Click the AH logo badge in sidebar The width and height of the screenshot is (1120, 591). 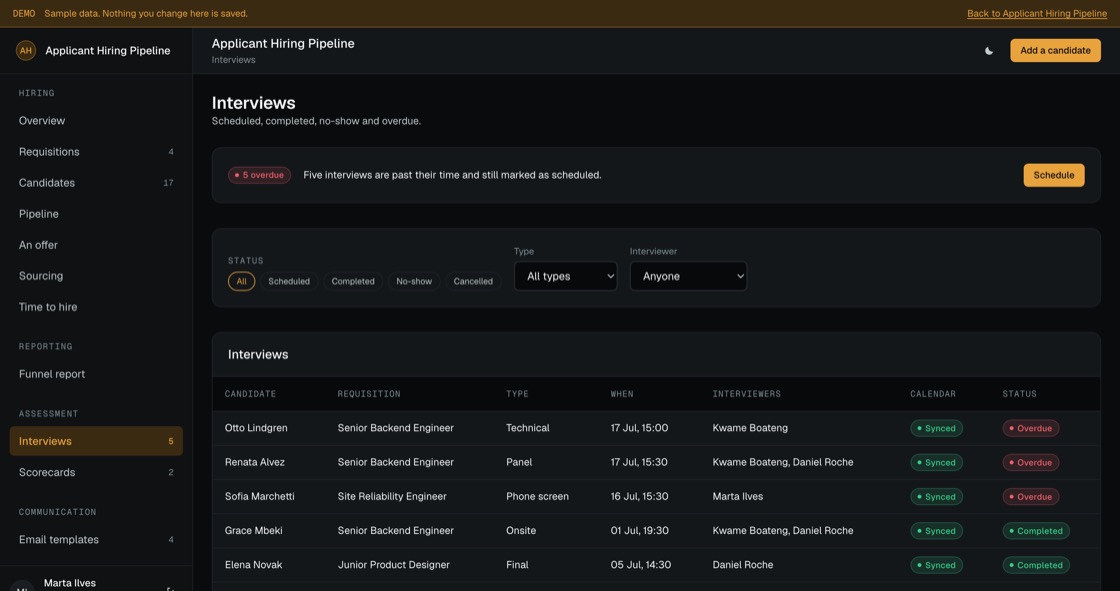(26, 51)
